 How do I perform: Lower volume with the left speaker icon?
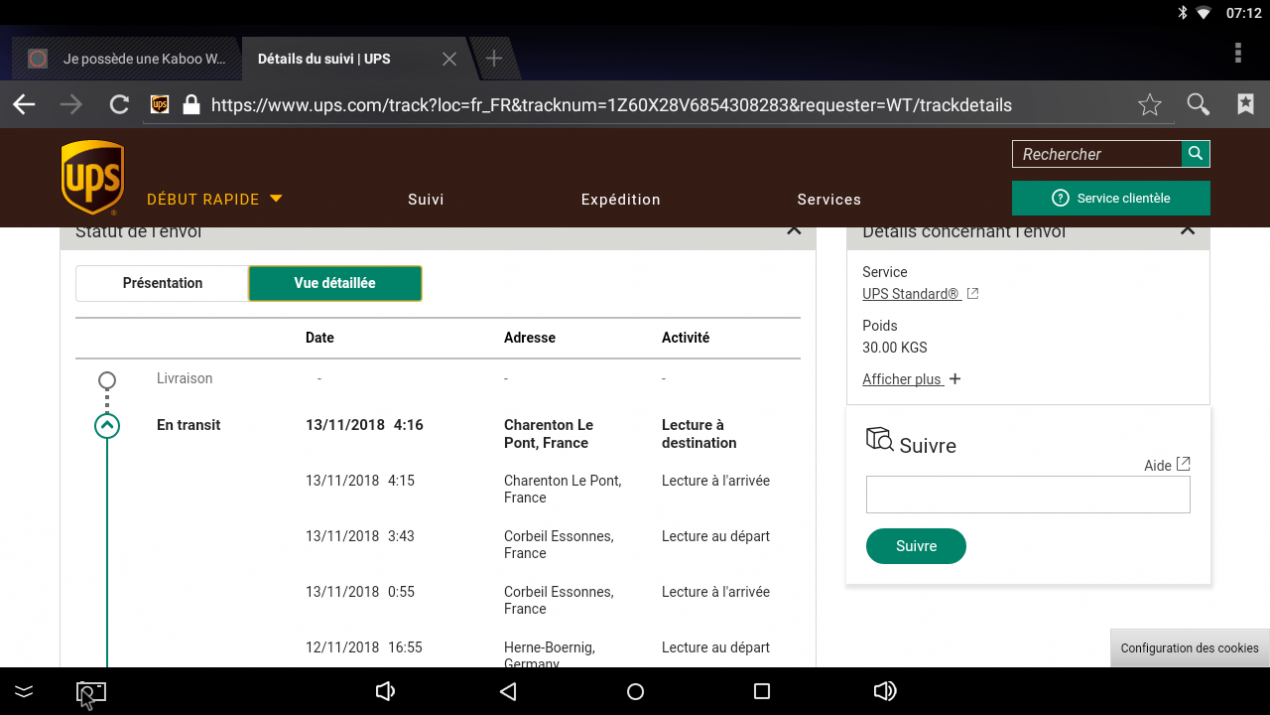point(385,691)
